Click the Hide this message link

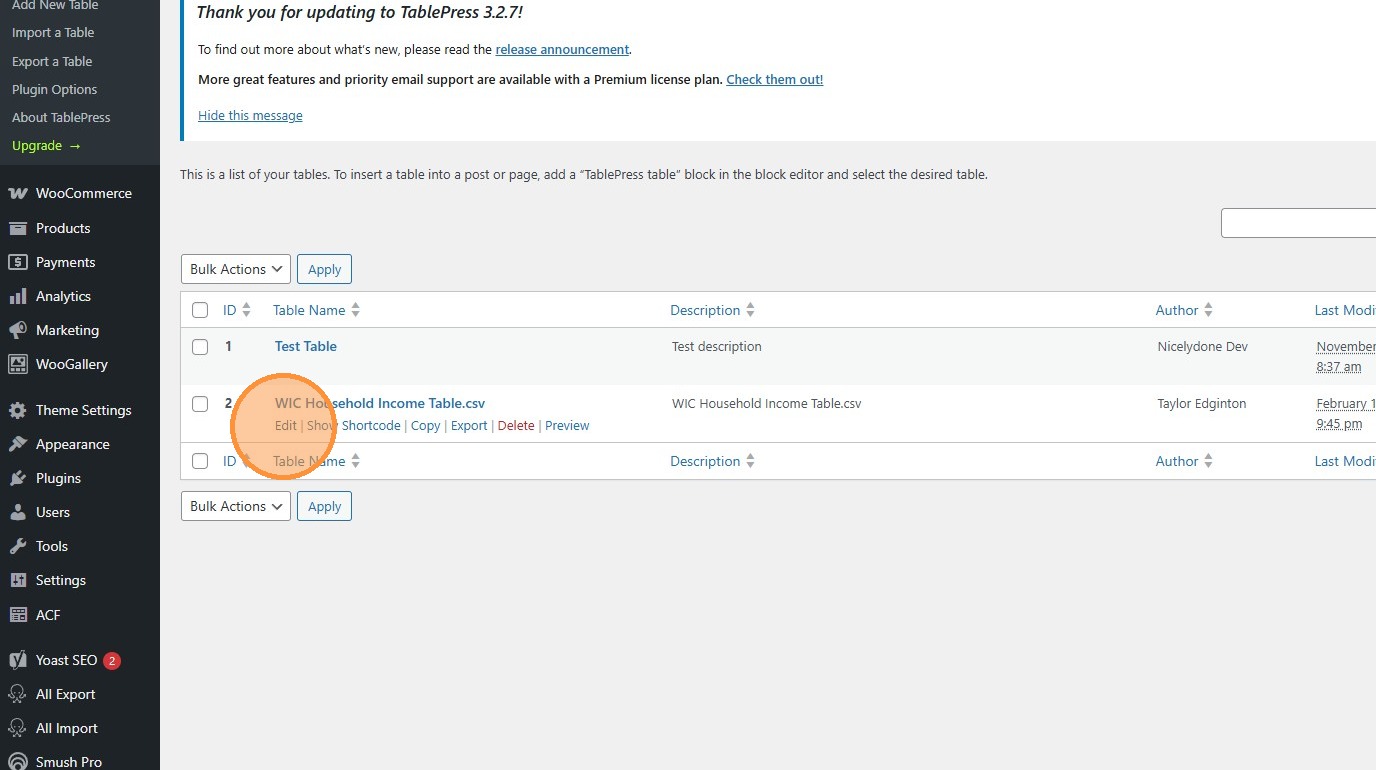click(250, 116)
